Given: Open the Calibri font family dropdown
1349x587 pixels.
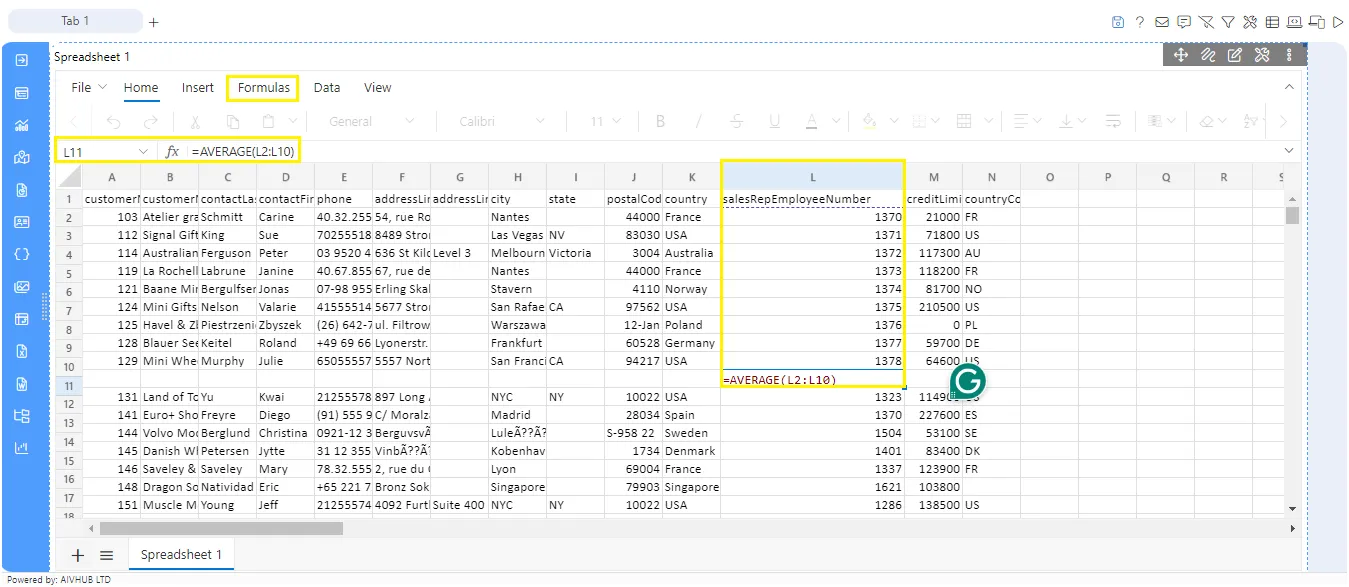Looking at the screenshot, I should coord(502,121).
